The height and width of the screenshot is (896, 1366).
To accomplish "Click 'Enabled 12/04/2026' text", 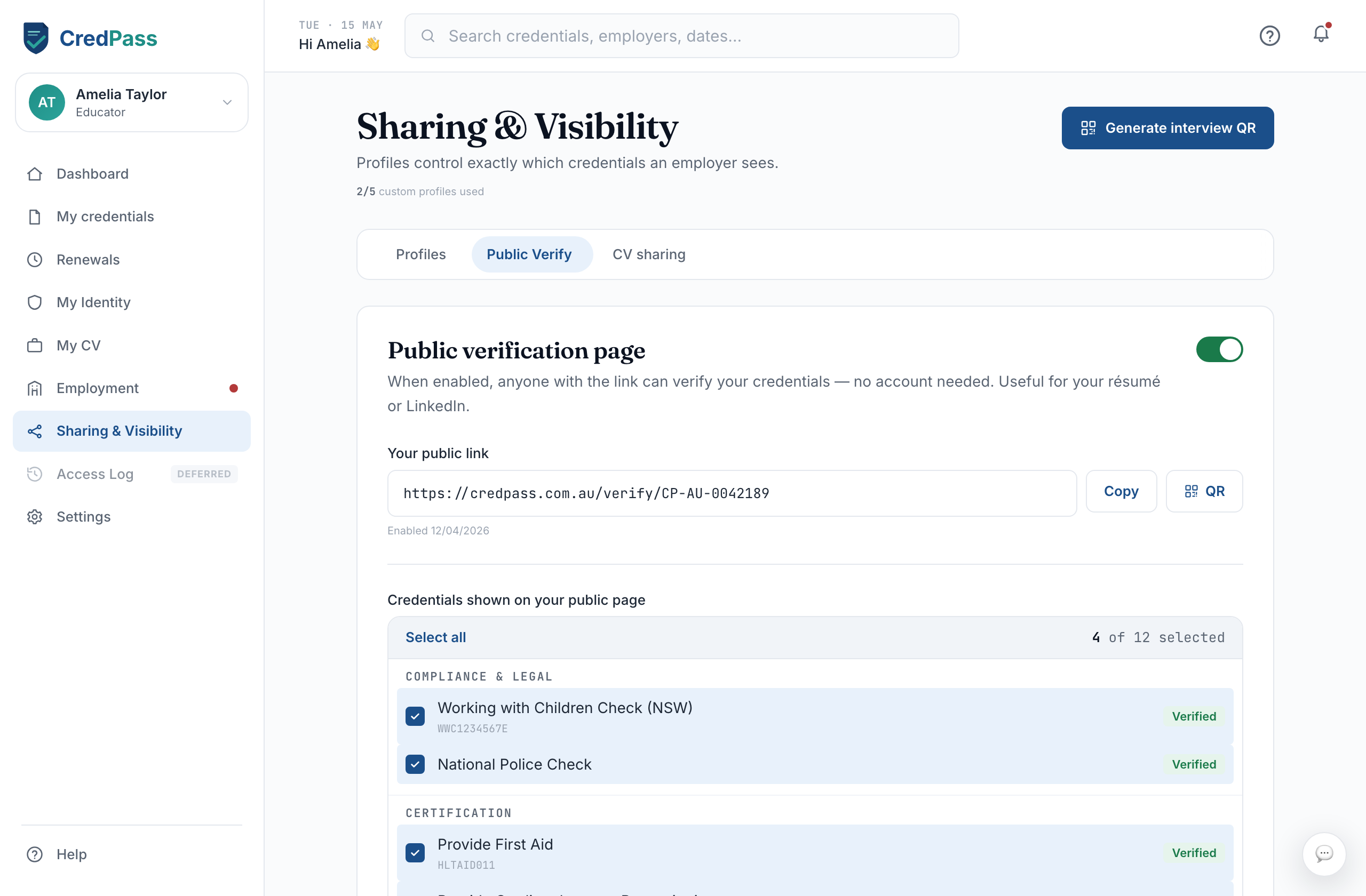I will pyautogui.click(x=438, y=531).
